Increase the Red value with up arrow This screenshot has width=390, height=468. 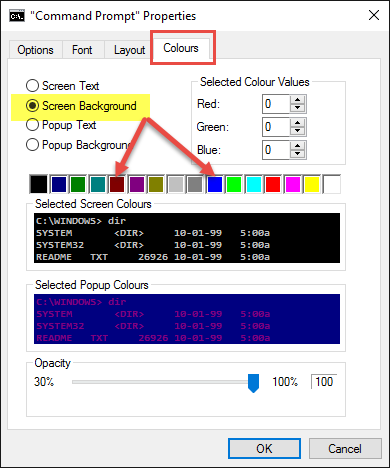pyautogui.click(x=297, y=100)
